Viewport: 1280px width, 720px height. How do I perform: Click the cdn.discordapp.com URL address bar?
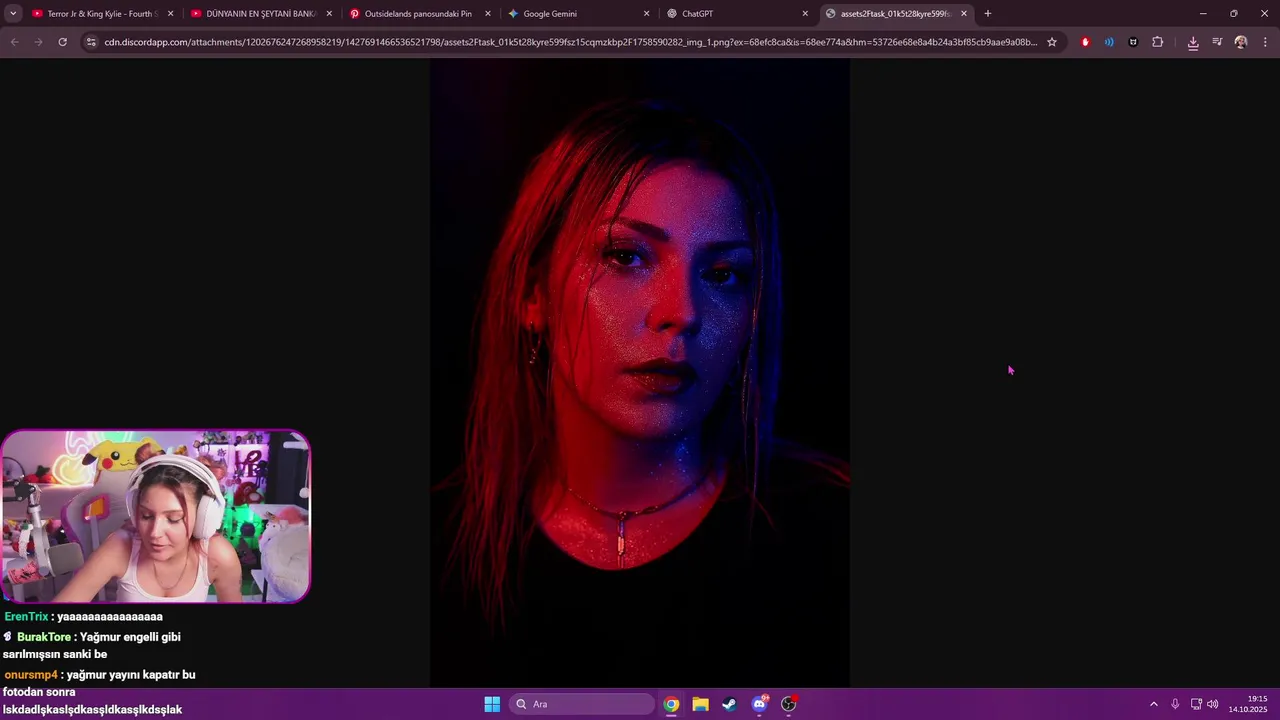570,42
